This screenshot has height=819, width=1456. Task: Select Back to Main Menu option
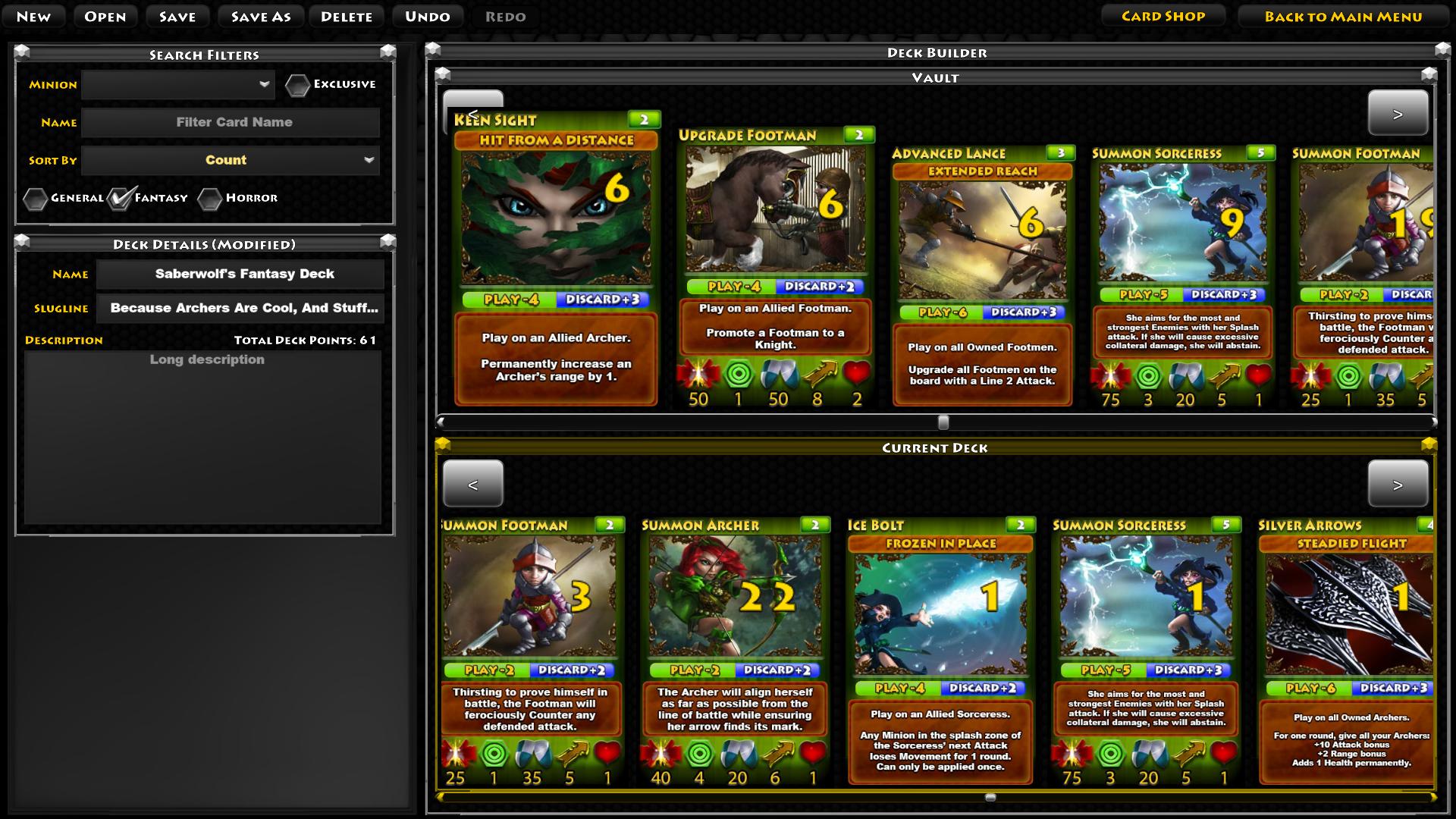pos(1342,15)
